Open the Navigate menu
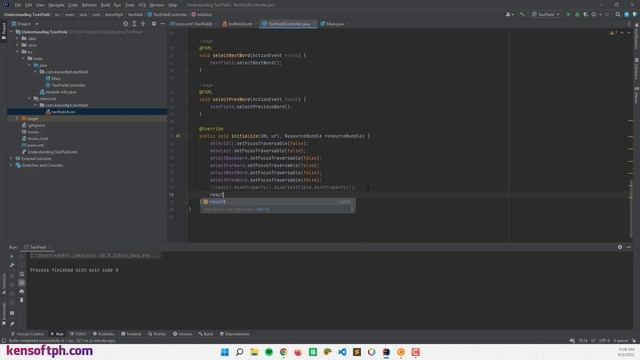Viewport: 640px width, 360px height. click(56, 5)
